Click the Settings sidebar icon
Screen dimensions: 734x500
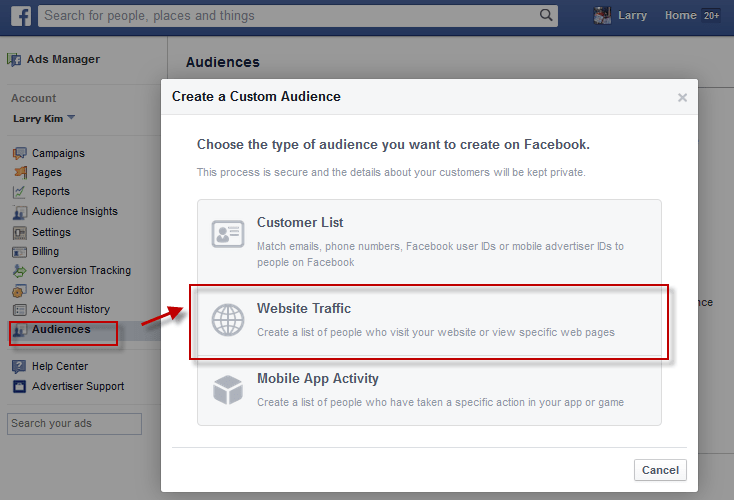pos(19,233)
